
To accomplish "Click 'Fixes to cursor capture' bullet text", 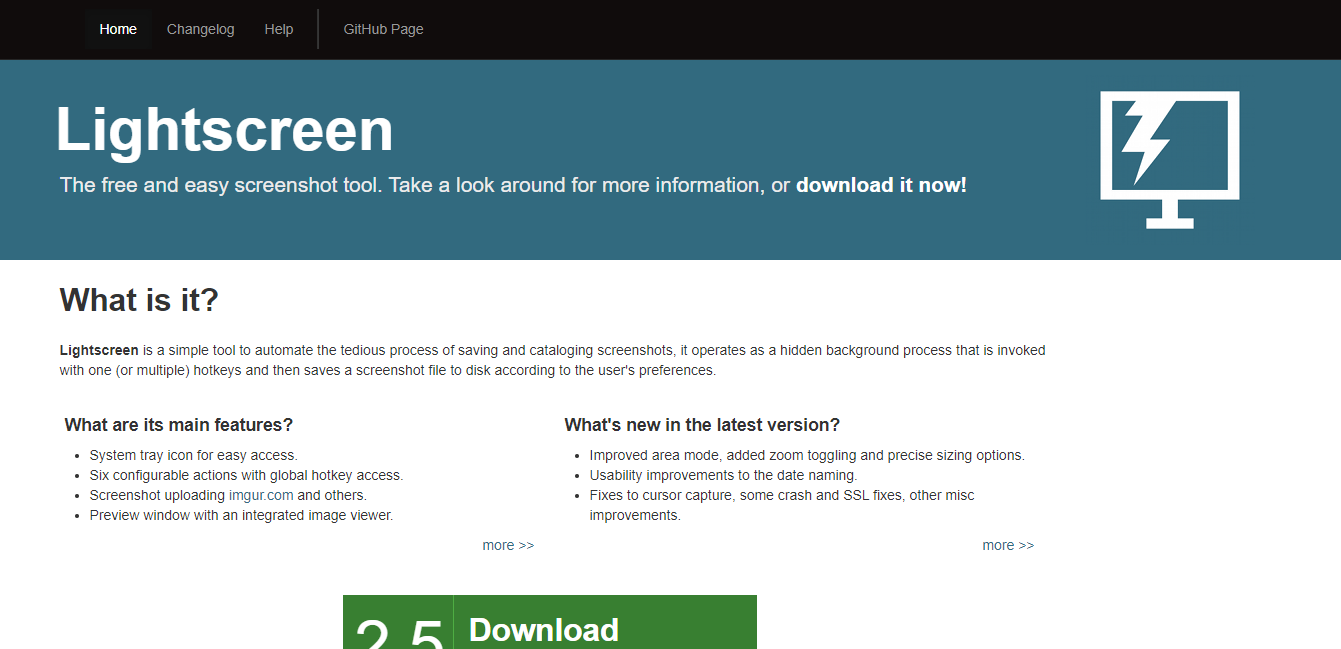I will pos(782,505).
